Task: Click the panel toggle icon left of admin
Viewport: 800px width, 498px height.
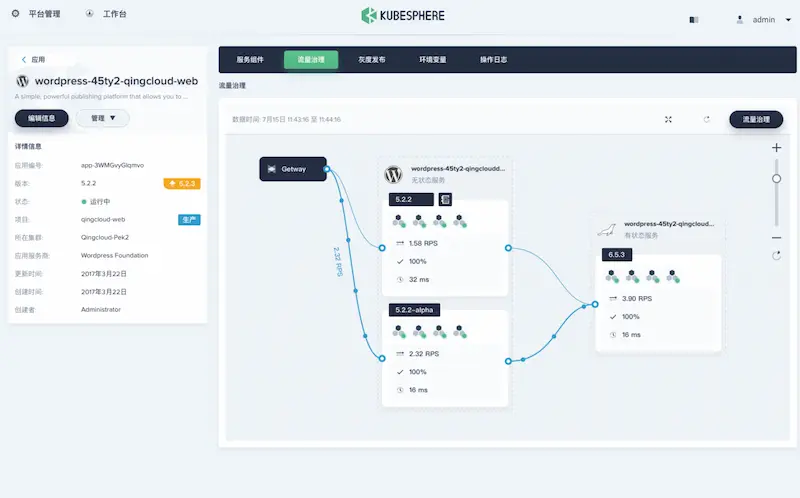Action: (693, 20)
